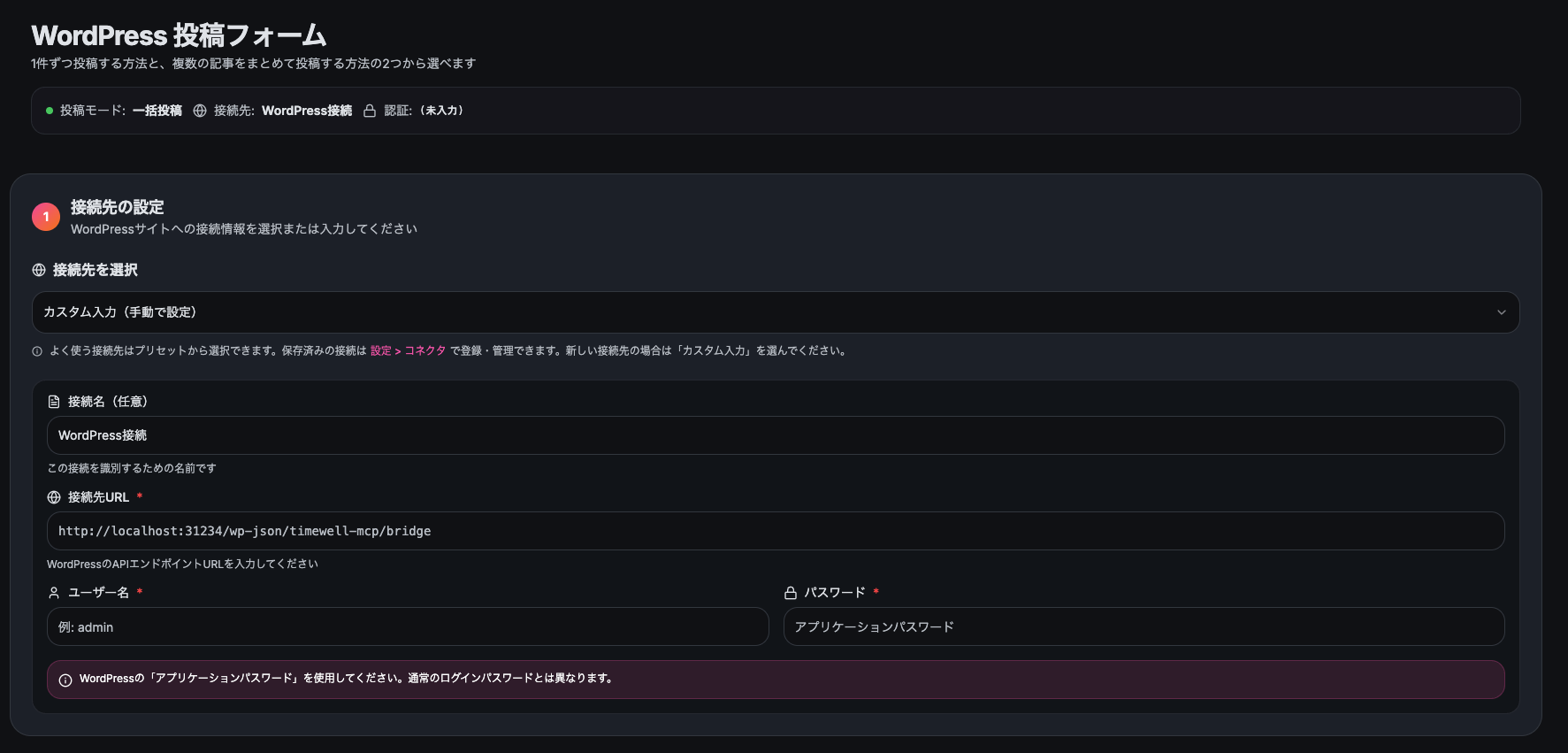
Task: Click the globe icon beside 接続先URL label
Action: tap(54, 497)
